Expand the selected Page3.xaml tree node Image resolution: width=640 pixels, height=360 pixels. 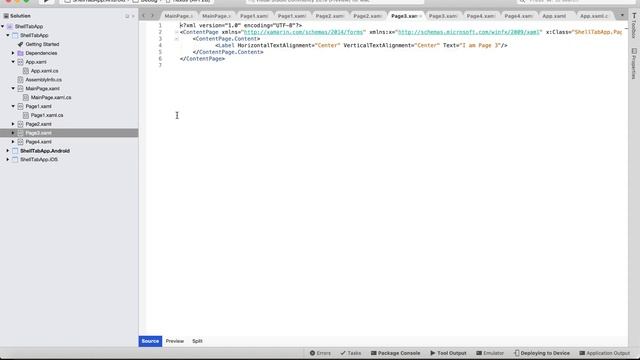[x=13, y=133]
